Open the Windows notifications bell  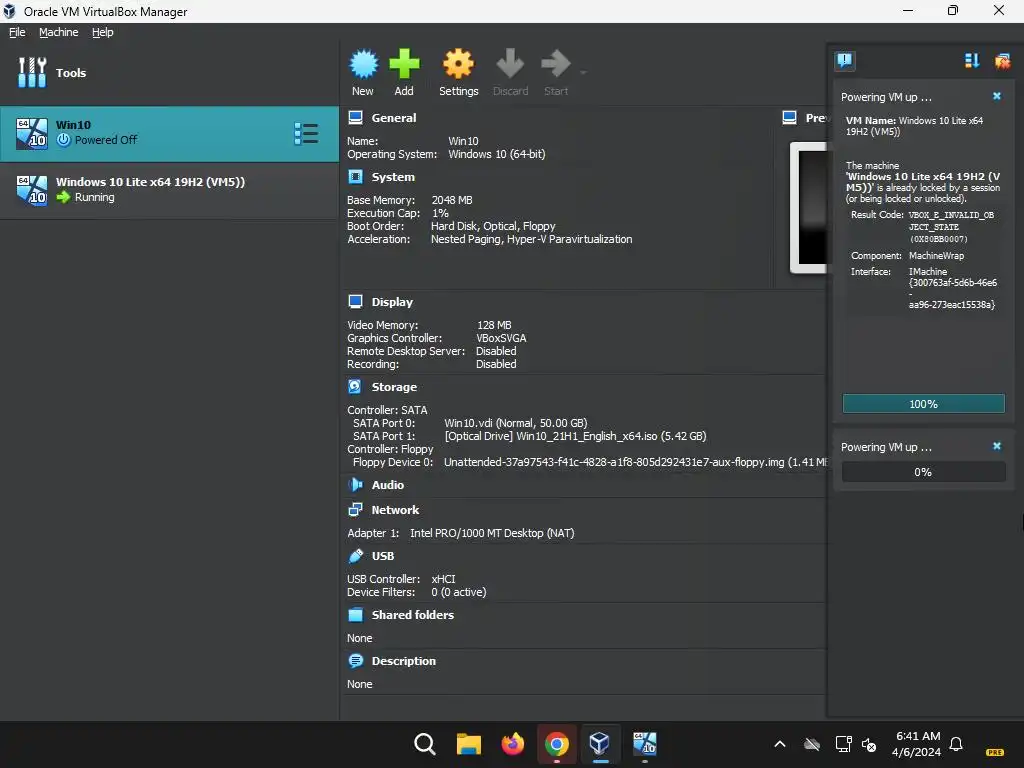tap(956, 744)
